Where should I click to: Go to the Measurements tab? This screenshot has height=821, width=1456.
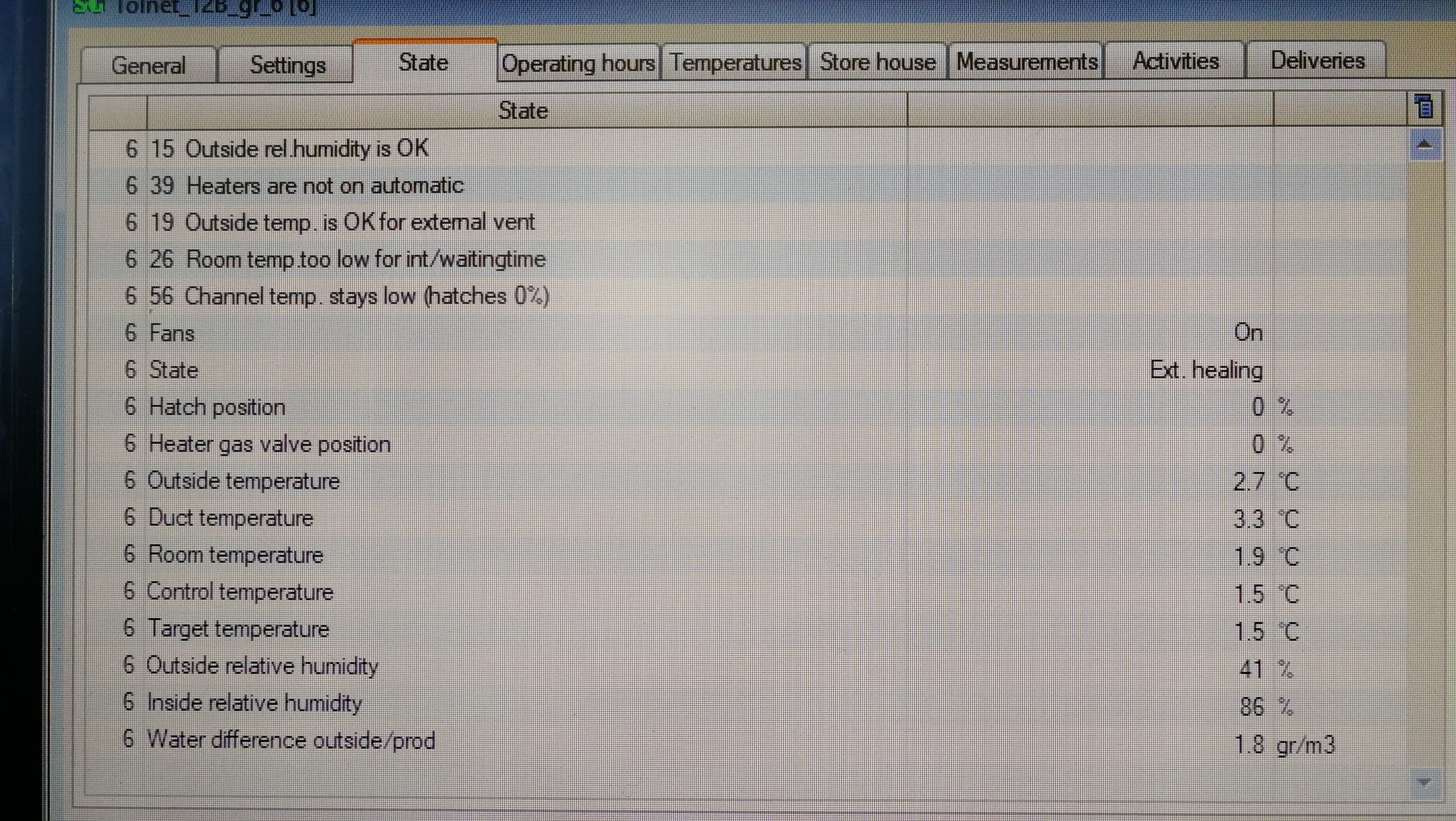[x=1026, y=62]
